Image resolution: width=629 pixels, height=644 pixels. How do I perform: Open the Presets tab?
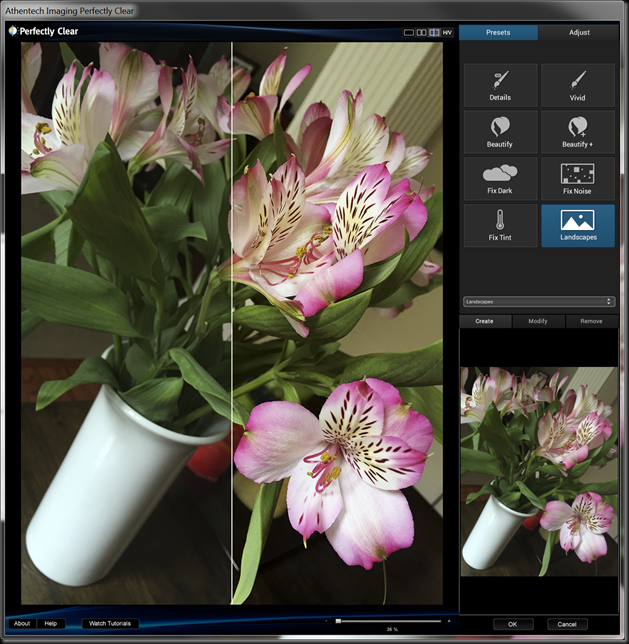coord(498,32)
